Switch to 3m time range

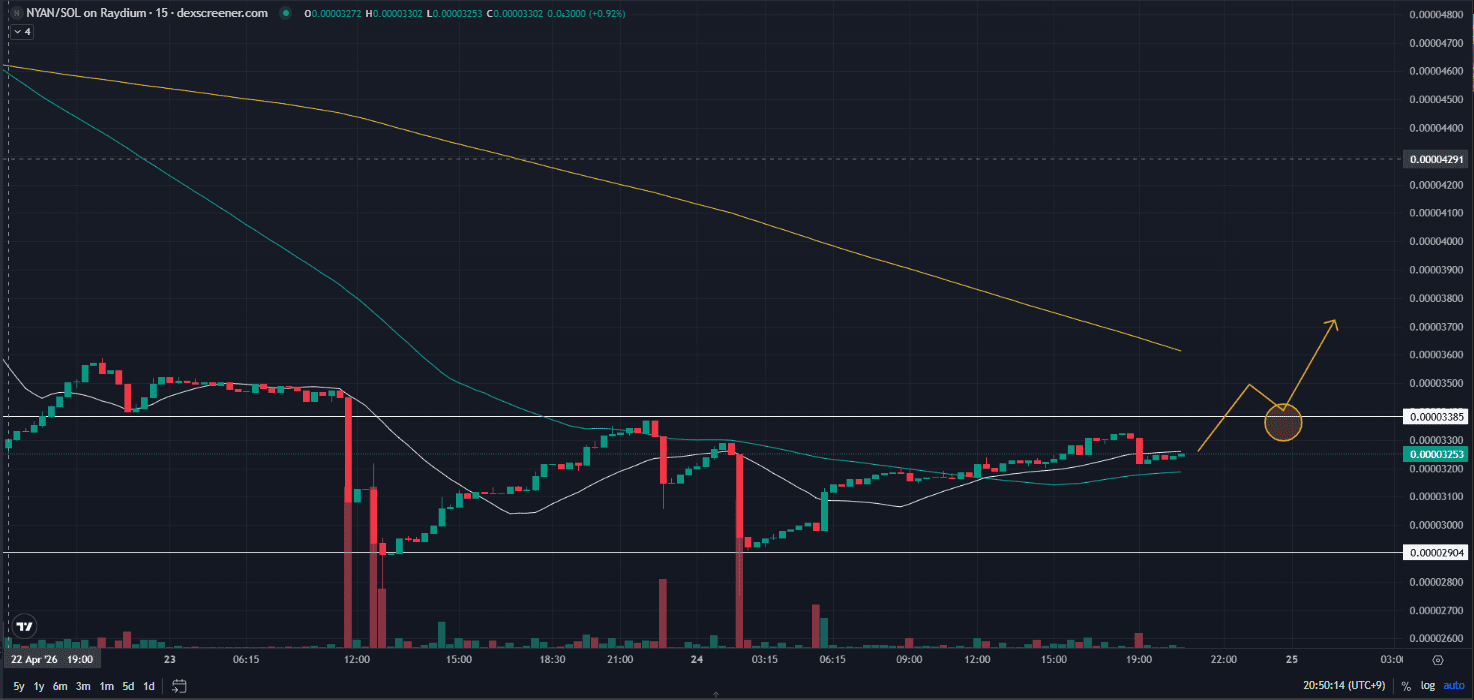point(83,686)
